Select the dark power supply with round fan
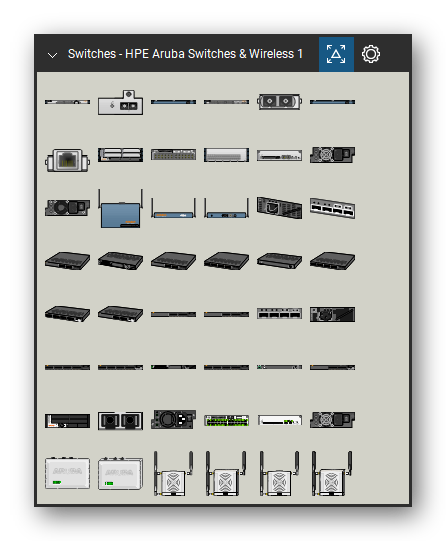The image size is (446, 541). [x=68, y=208]
